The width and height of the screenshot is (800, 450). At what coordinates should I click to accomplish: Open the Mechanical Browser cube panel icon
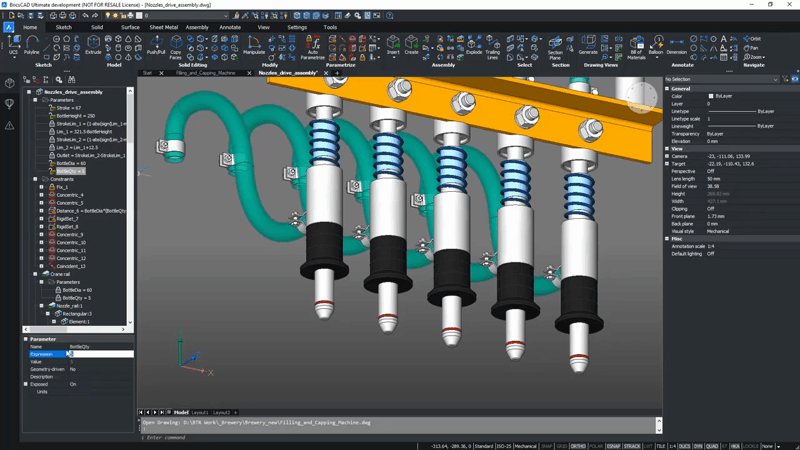(x=10, y=83)
